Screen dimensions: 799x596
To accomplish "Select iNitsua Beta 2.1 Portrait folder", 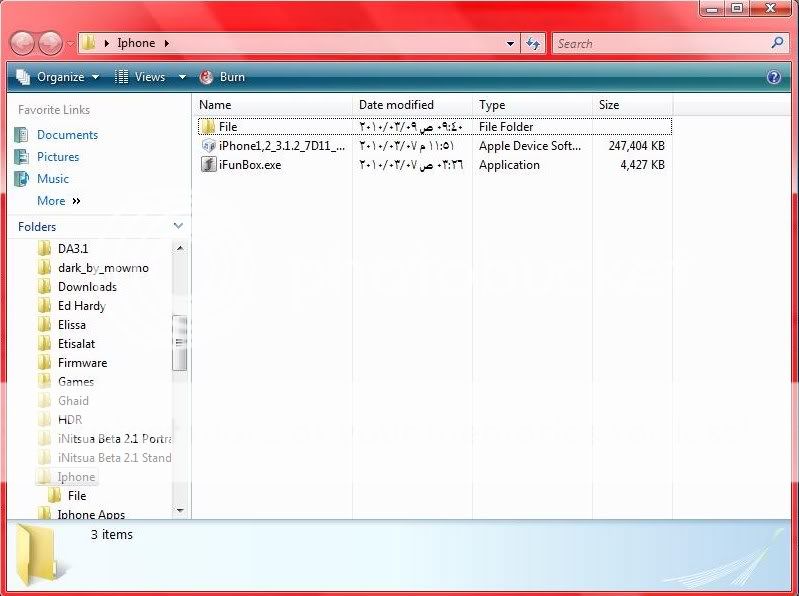I will [115, 439].
